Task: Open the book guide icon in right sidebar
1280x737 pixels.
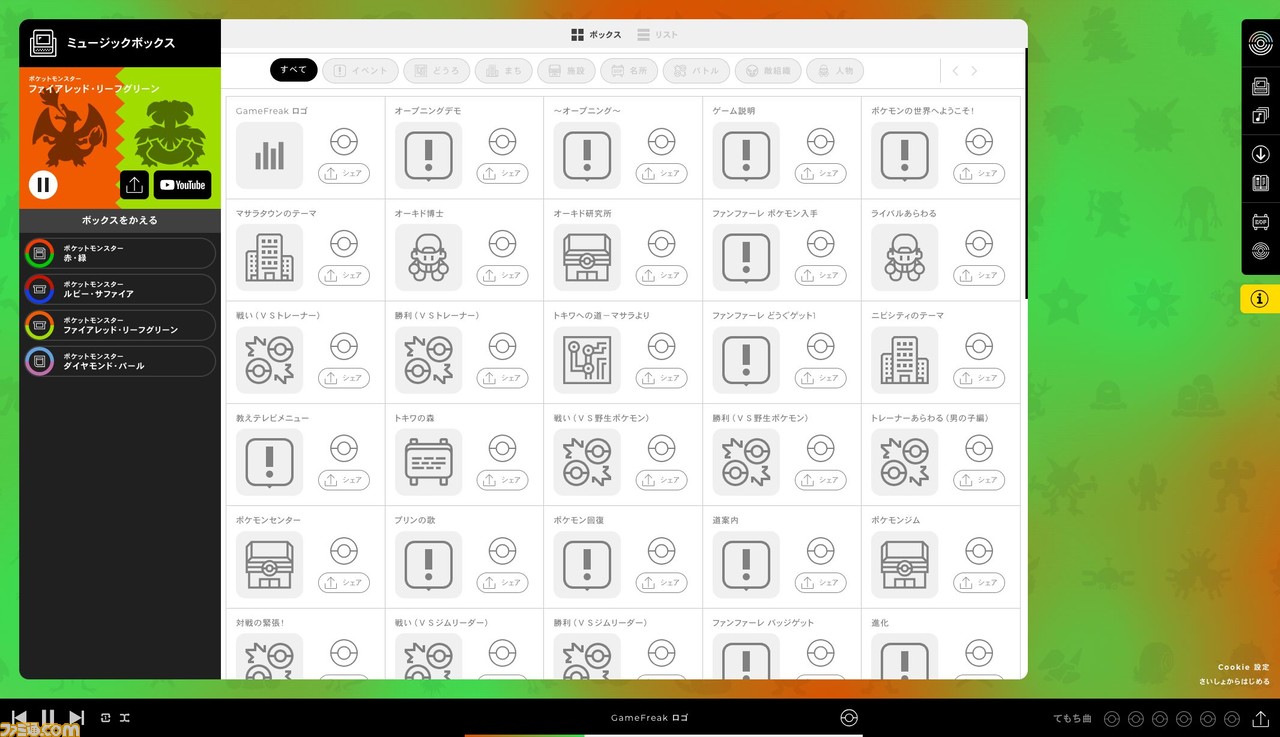Action: (x=1261, y=184)
